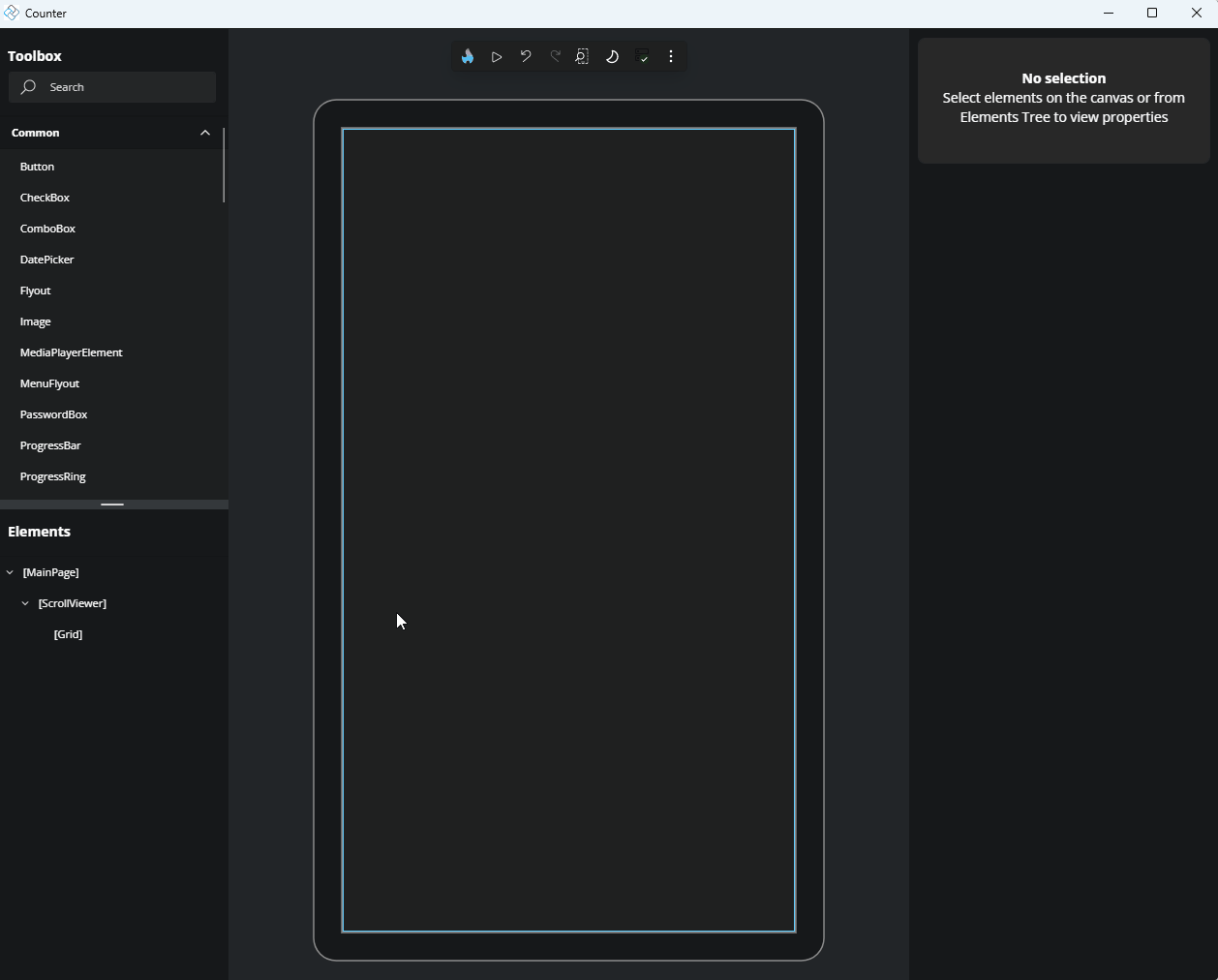
Task: Toggle dark theme with the moon icon
Action: pyautogui.click(x=612, y=56)
